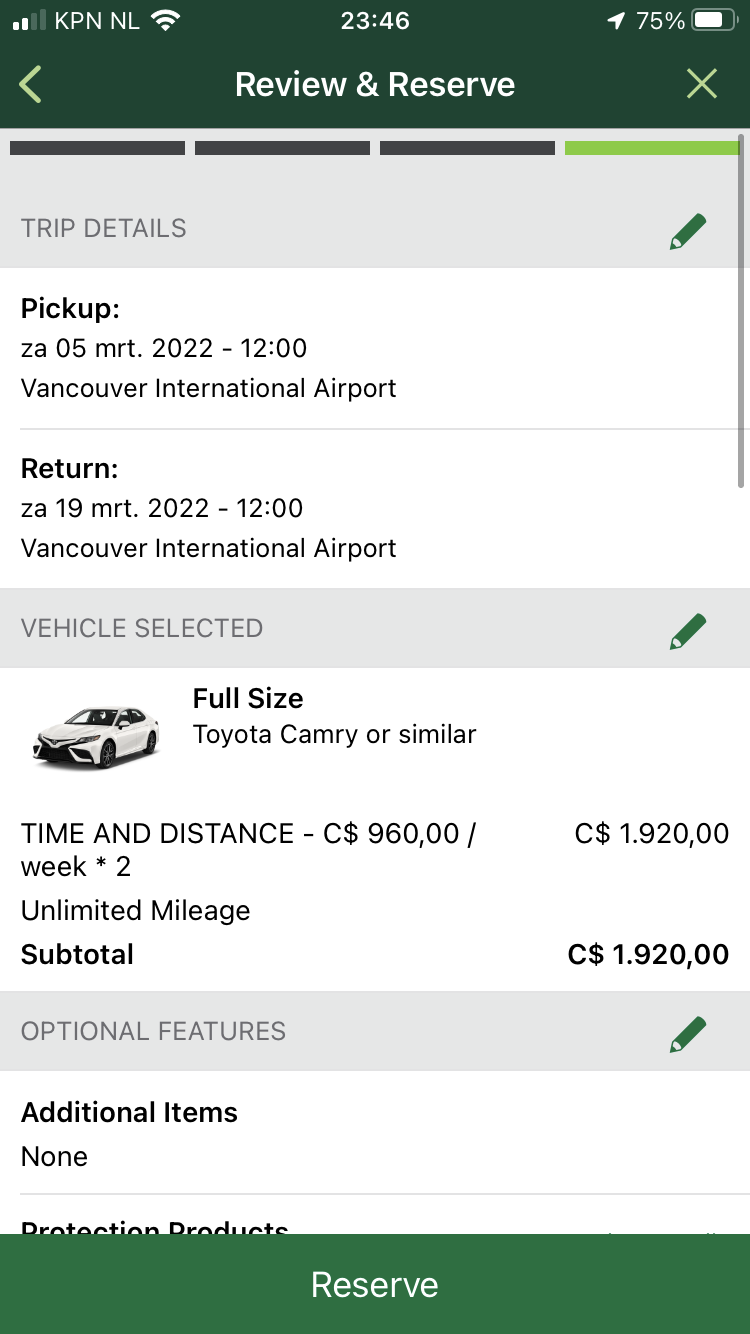This screenshot has width=750, height=1334.
Task: Tap the back arrow in the header
Action: tap(30, 85)
